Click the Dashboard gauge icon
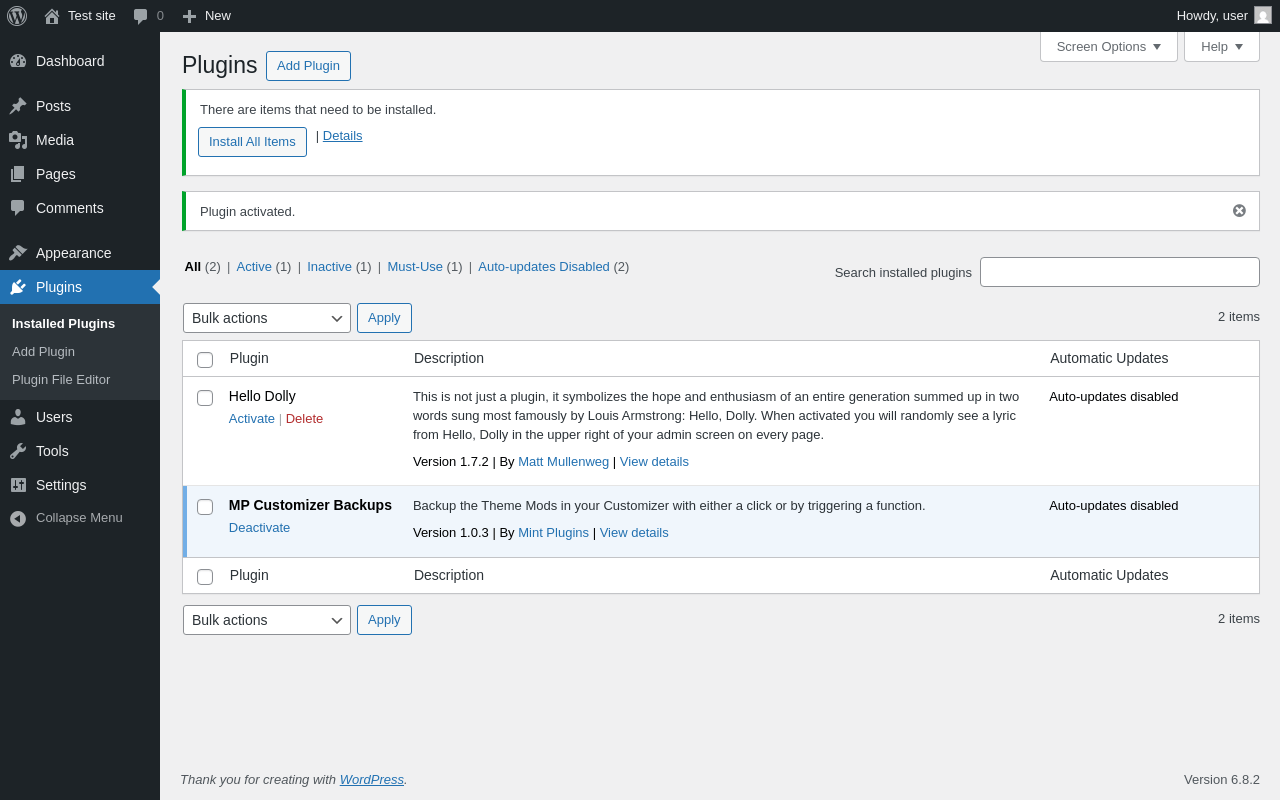The width and height of the screenshot is (1280, 800). coord(18,61)
